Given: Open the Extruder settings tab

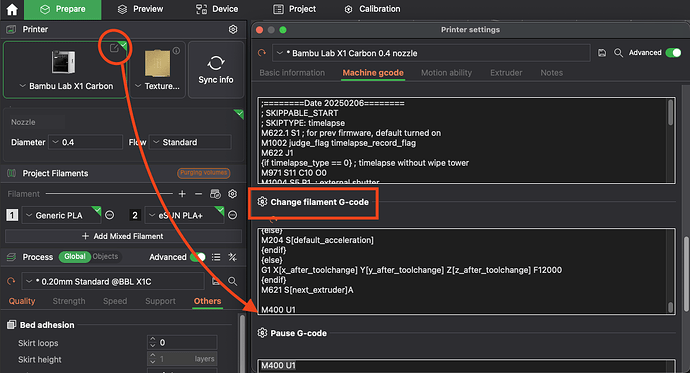Looking at the screenshot, I should tap(506, 73).
